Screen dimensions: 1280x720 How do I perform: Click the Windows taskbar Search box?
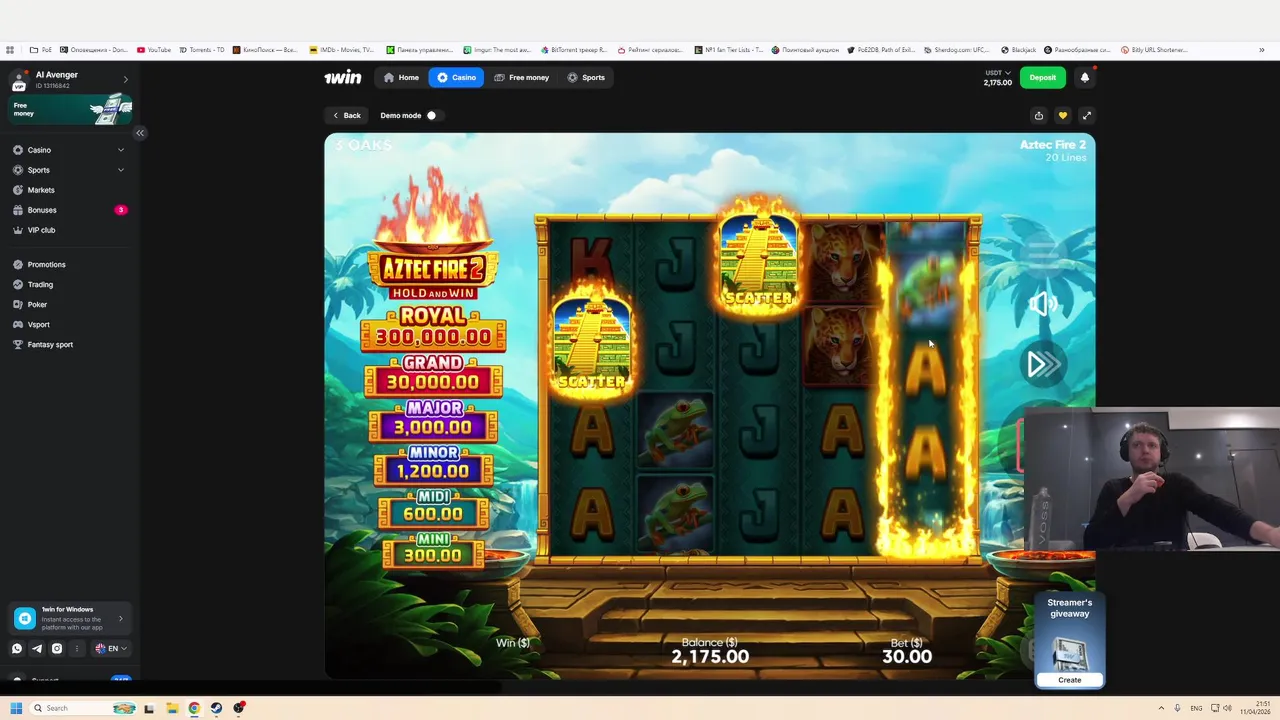pyautogui.click(x=84, y=708)
